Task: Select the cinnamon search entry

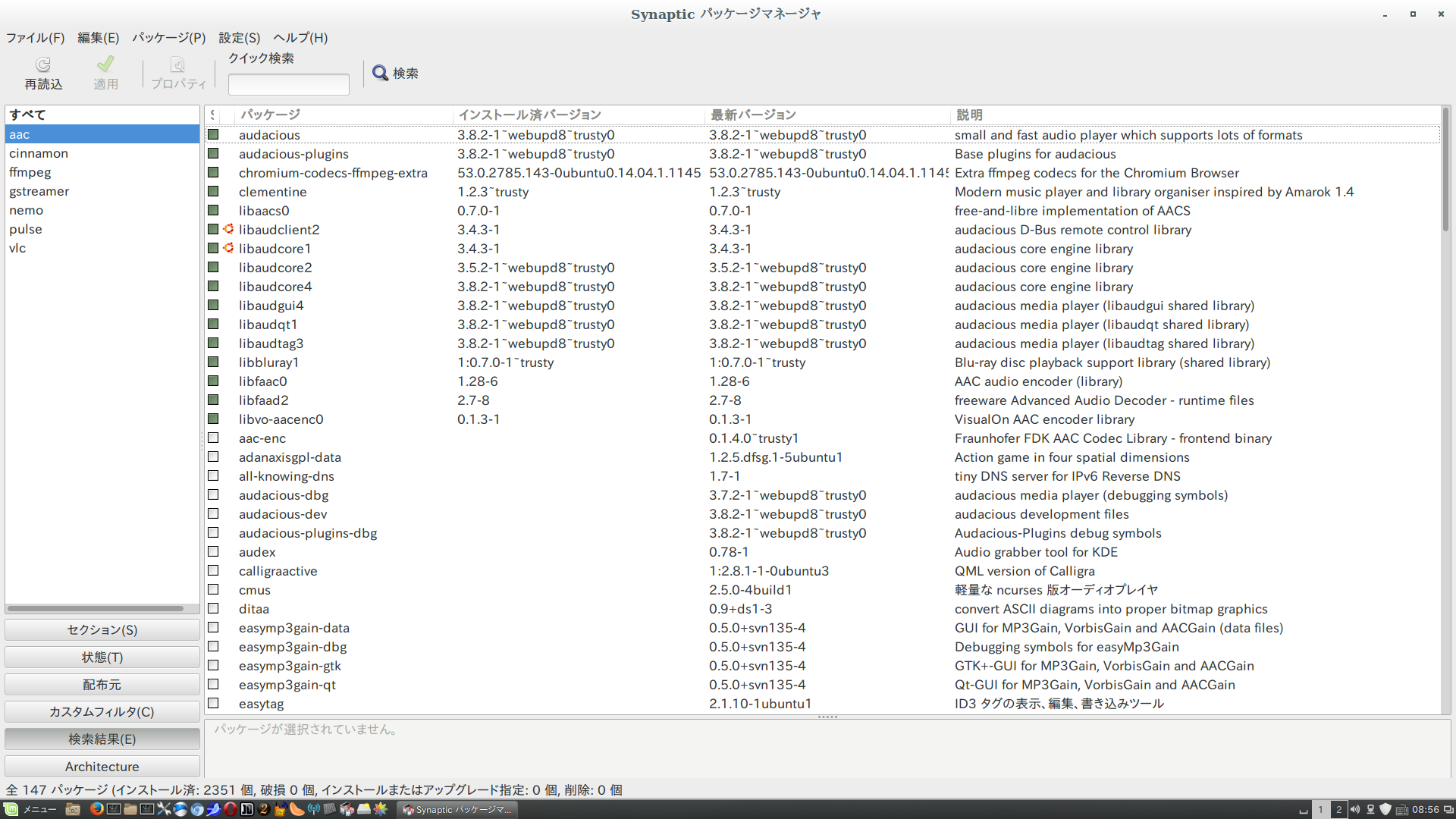Action: tap(102, 153)
